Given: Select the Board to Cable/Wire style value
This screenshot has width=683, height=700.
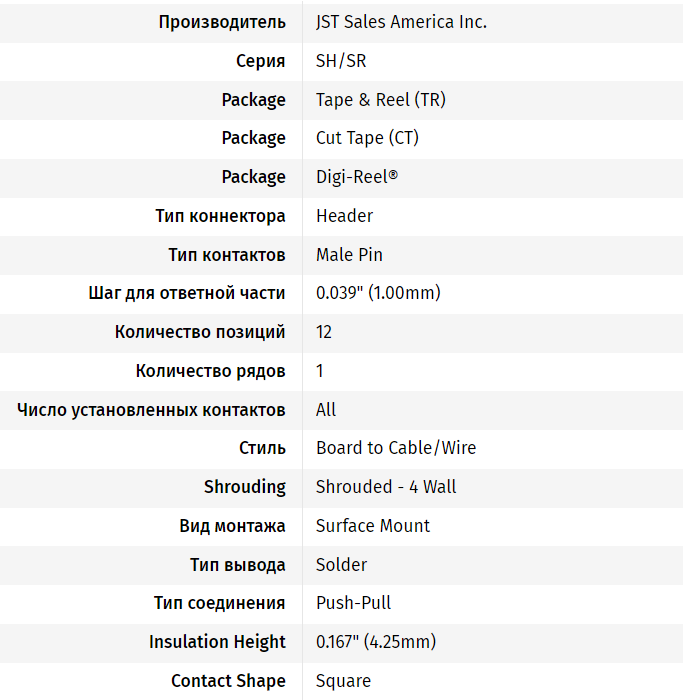Looking at the screenshot, I should click(396, 448).
